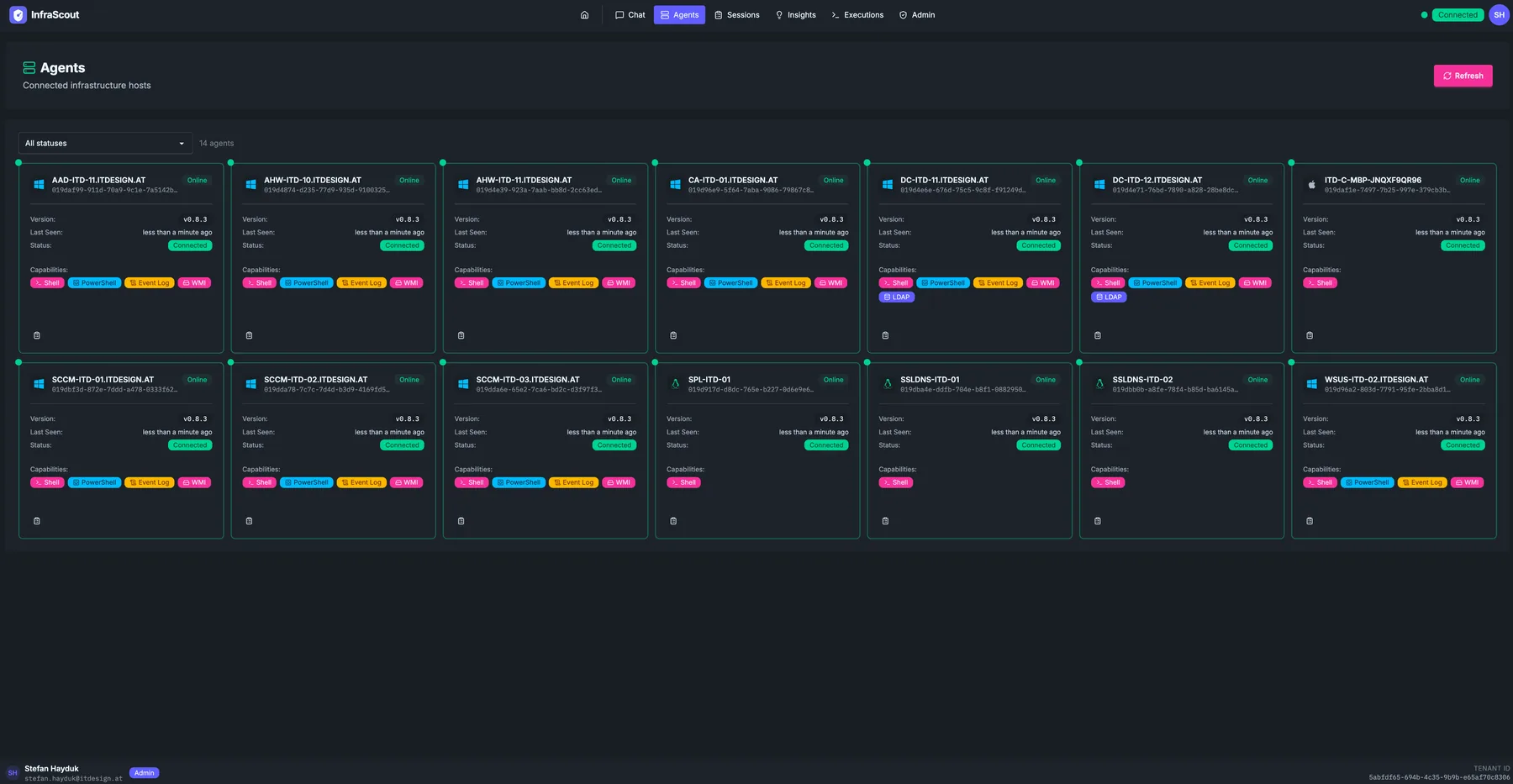Click Online badge on SSLDNS-ITD-01 card
Image resolution: width=1513 pixels, height=784 pixels.
tap(1046, 380)
